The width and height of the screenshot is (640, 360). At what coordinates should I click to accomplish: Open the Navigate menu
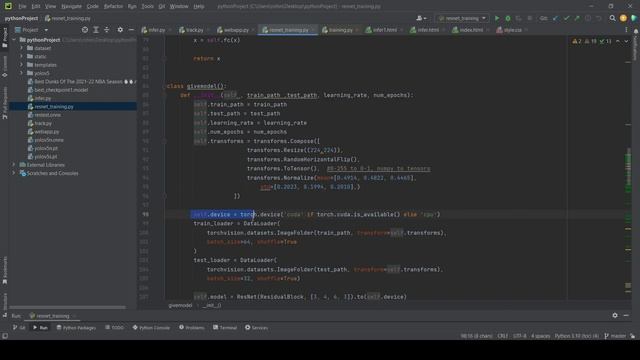point(71,7)
